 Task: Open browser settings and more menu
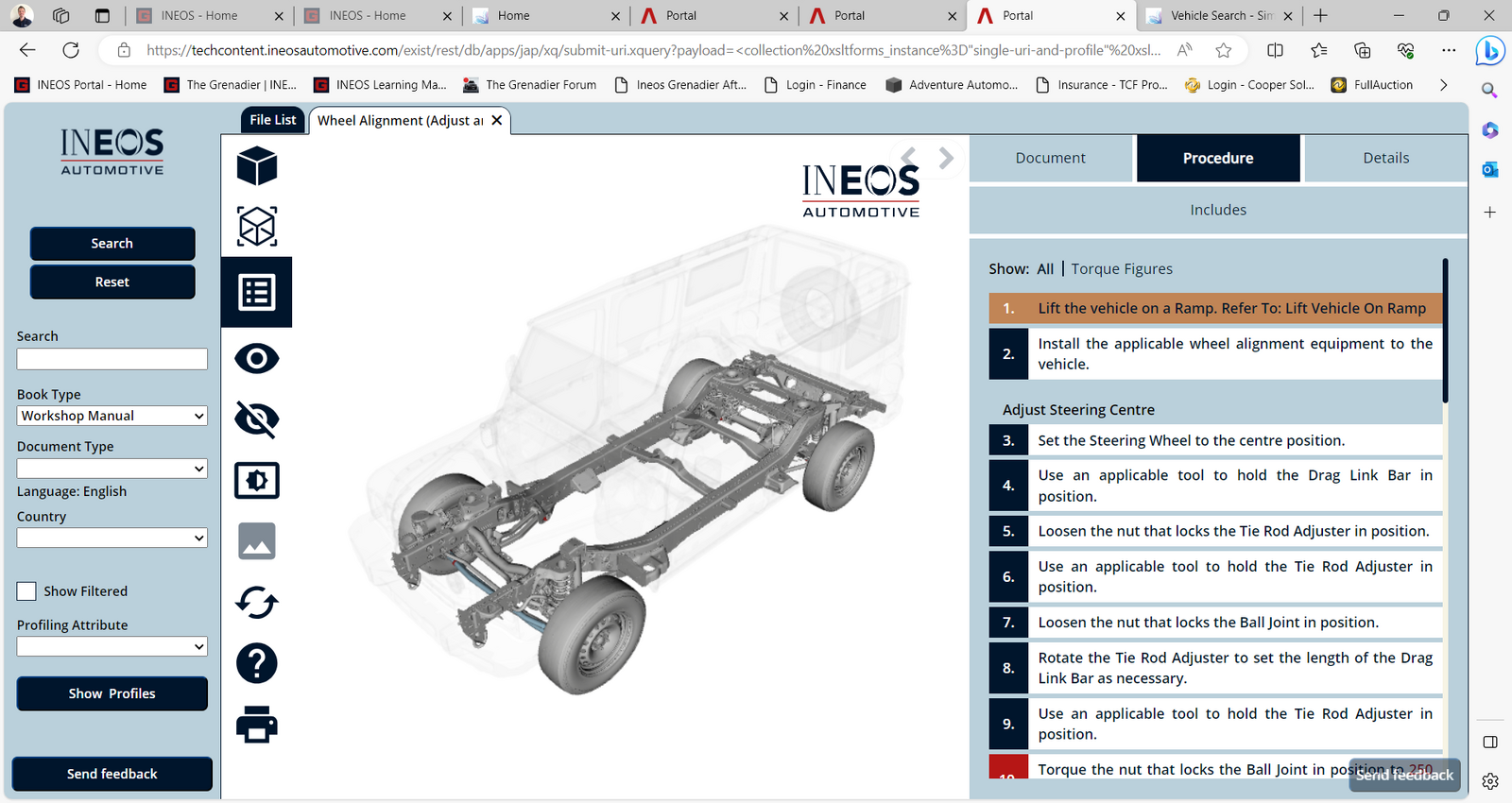1449,50
